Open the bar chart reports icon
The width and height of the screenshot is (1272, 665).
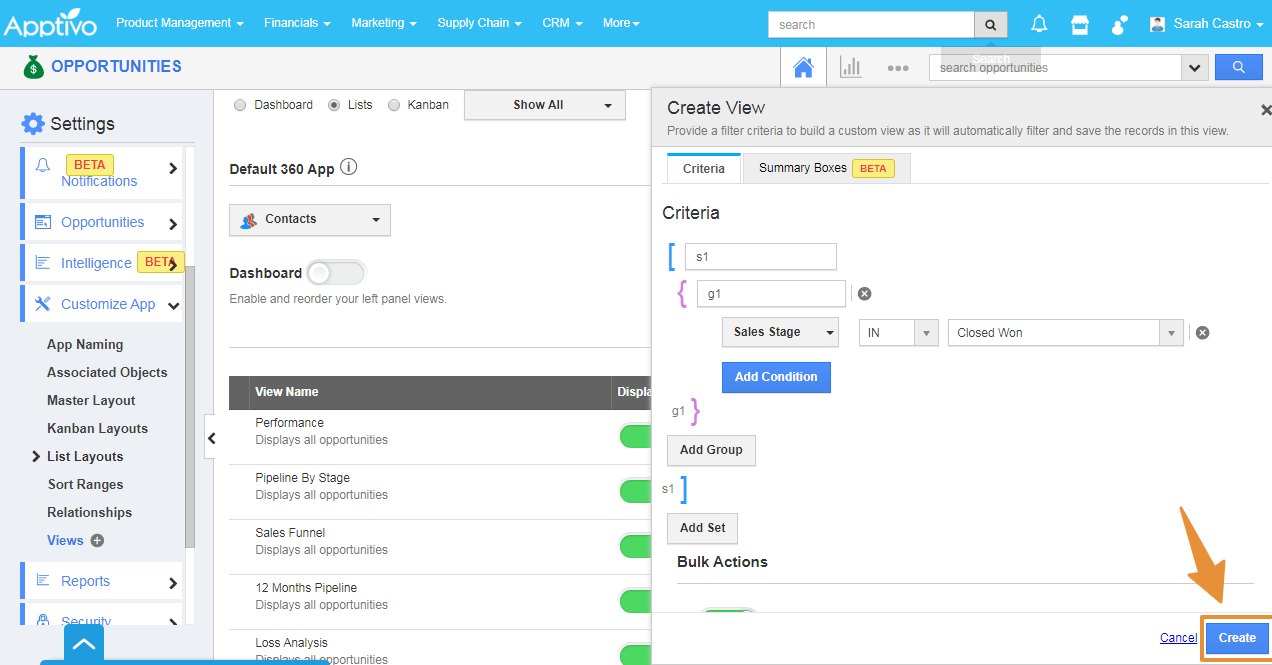pyautogui.click(x=851, y=67)
